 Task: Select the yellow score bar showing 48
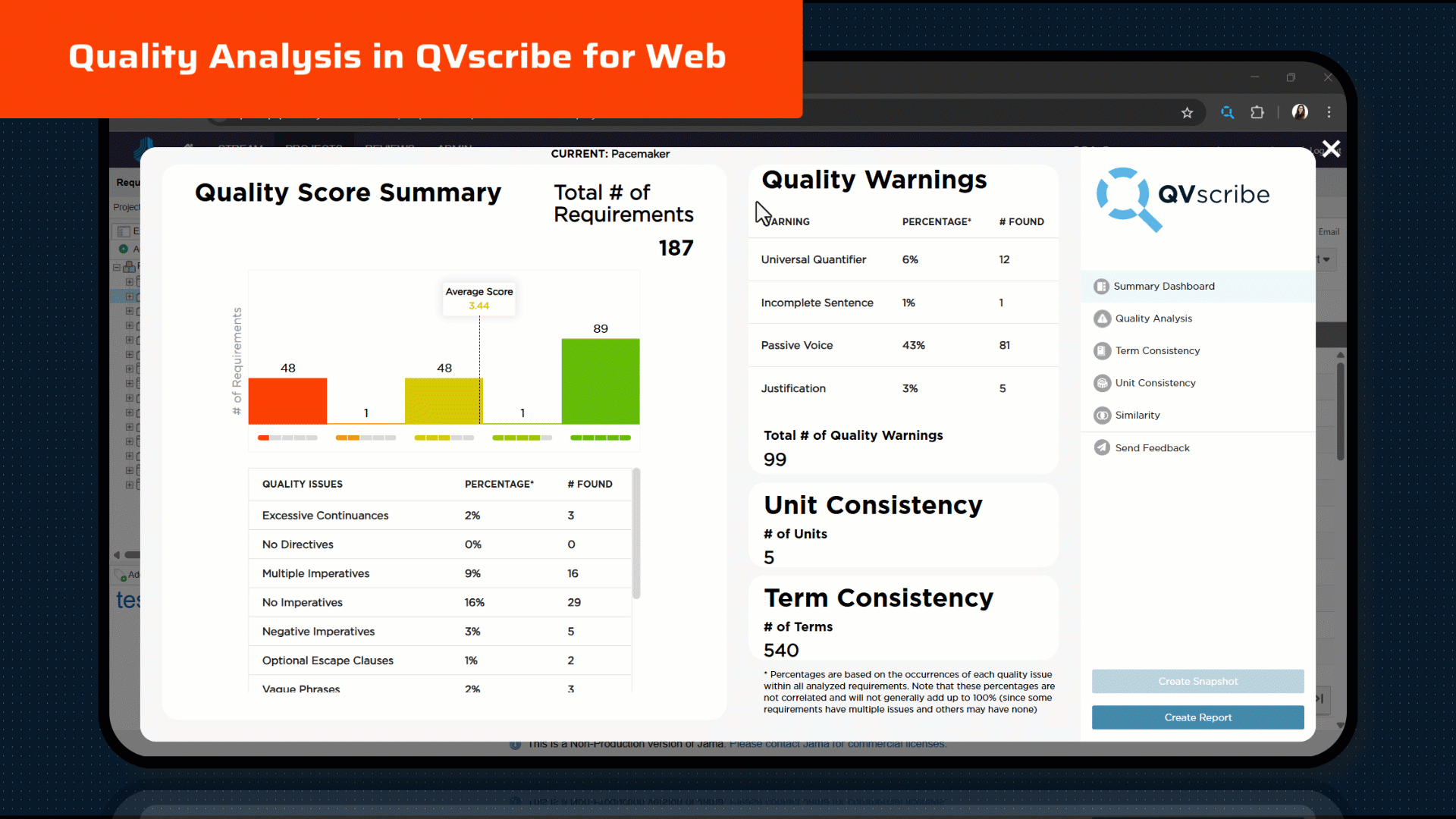click(x=444, y=400)
